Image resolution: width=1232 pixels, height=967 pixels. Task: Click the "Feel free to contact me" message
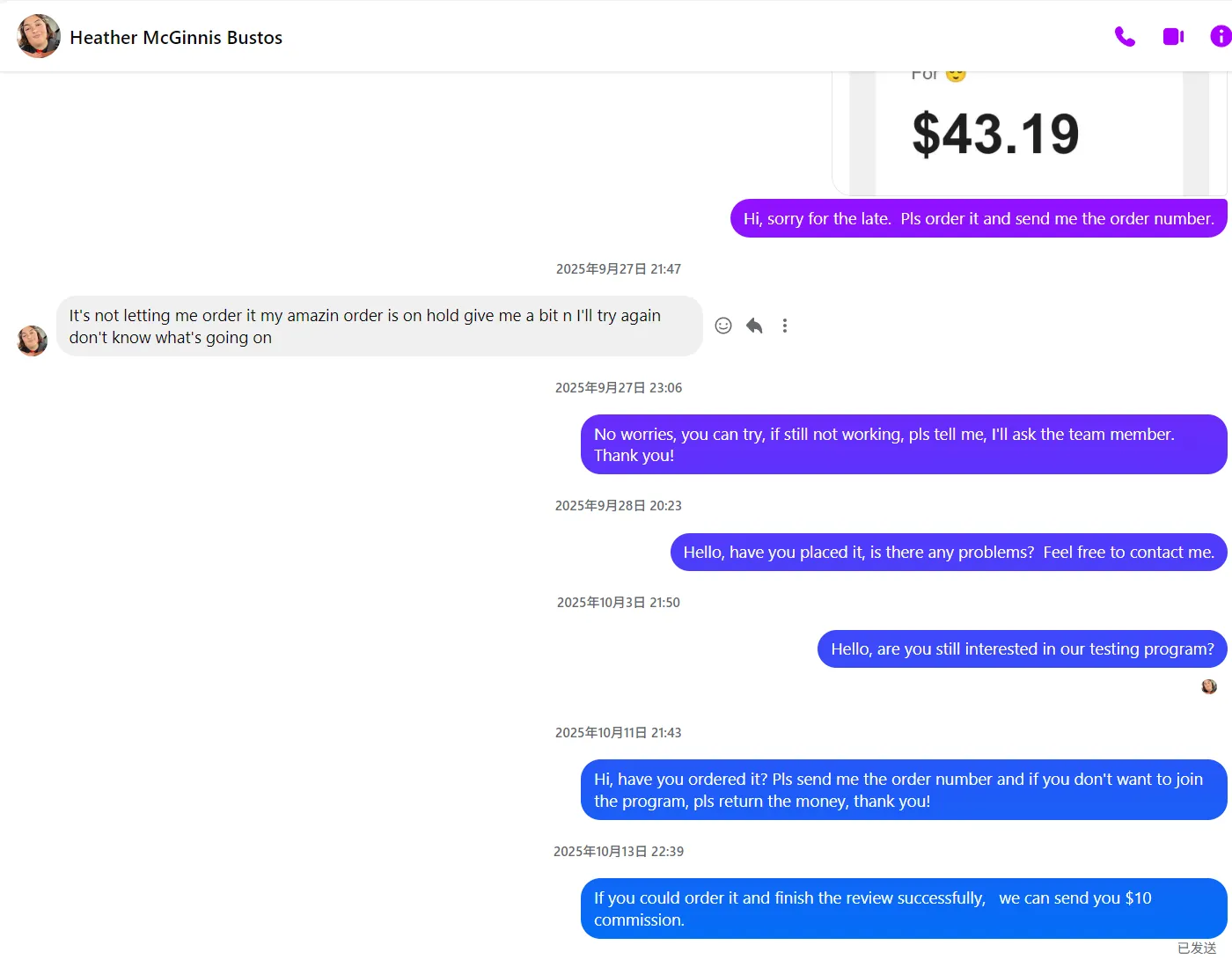pos(948,553)
